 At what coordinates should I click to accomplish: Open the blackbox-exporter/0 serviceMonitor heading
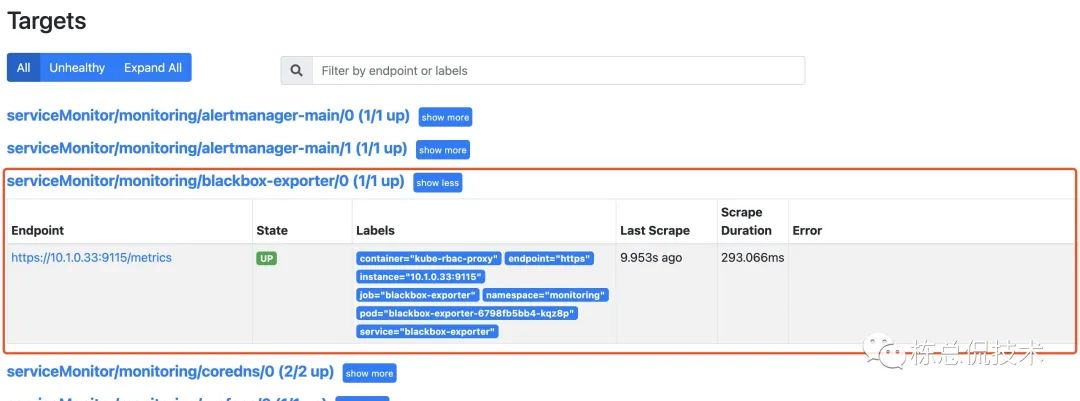pyautogui.click(x=205, y=181)
